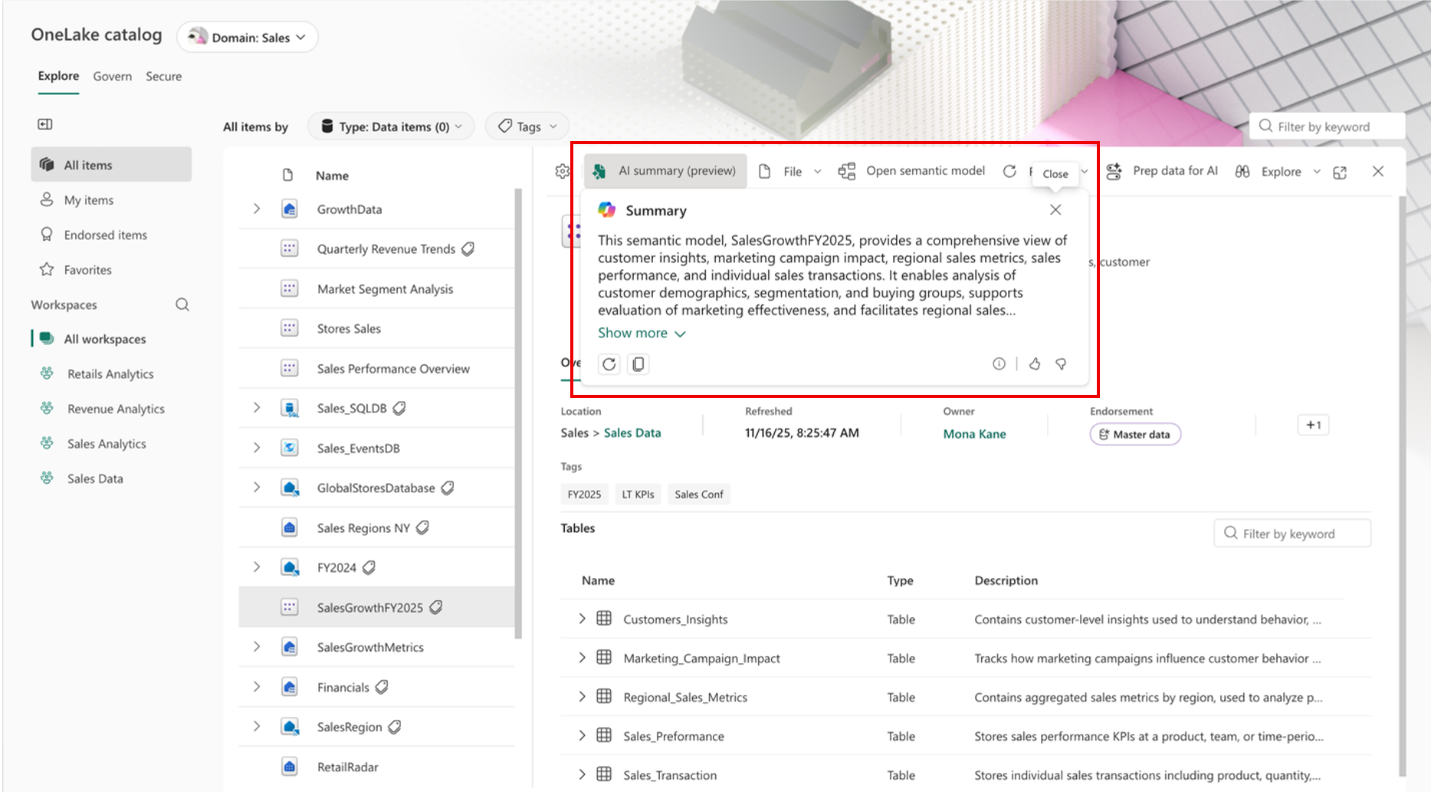Click the refresh icon in the toolbar
Viewport: 1431px width, 792px height.
pos(1009,170)
